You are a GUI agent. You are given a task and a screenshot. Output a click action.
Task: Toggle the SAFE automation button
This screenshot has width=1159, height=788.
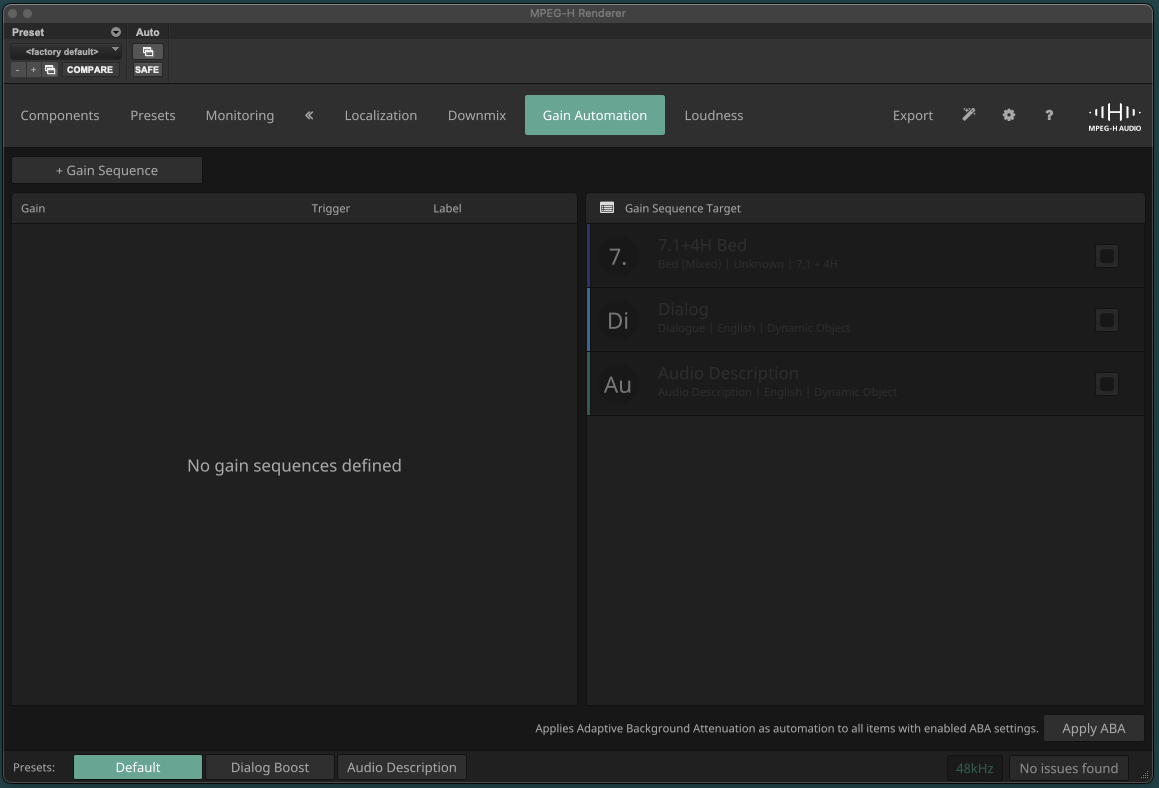pyautogui.click(x=147, y=69)
